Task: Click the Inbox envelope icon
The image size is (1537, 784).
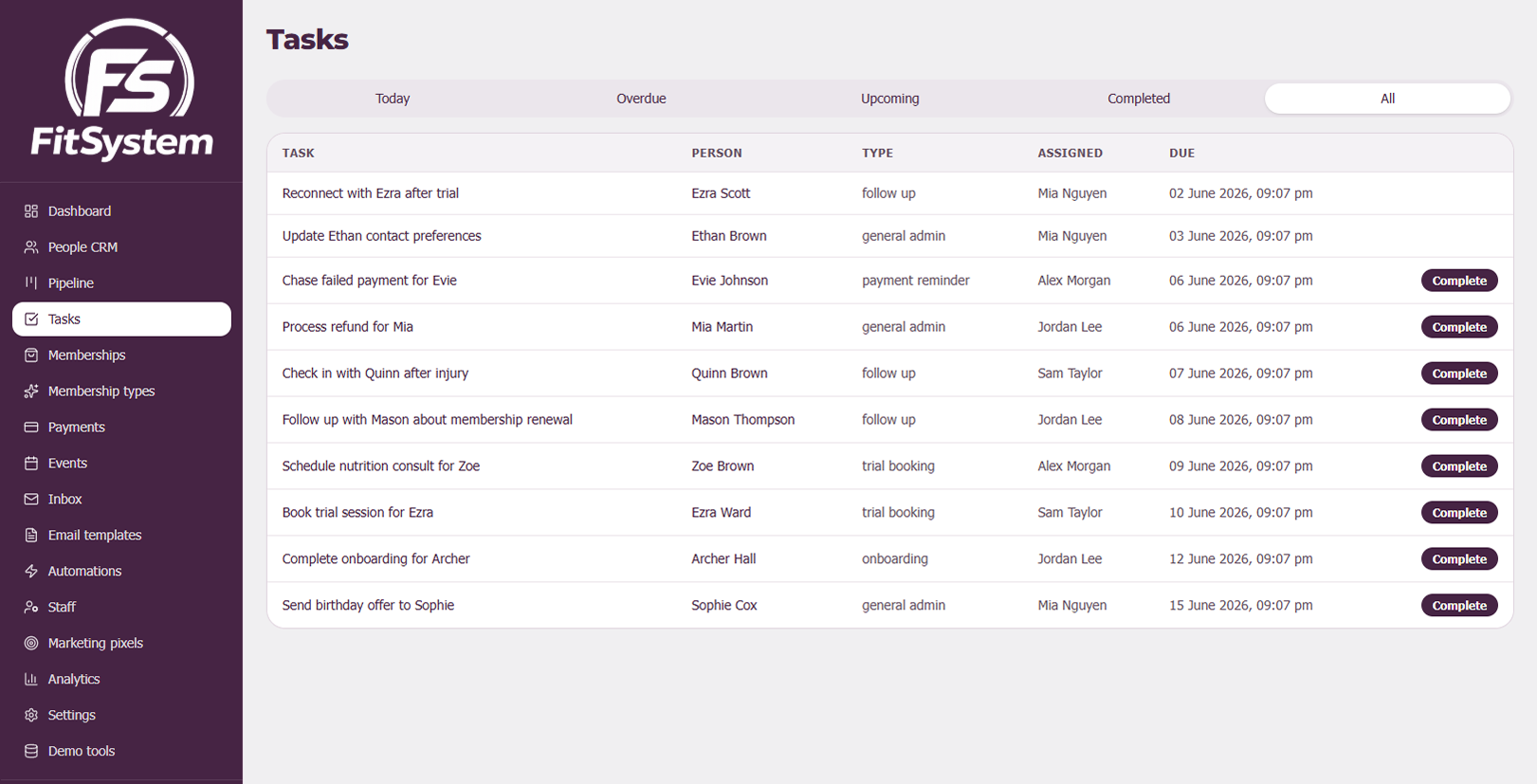Action: click(31, 500)
